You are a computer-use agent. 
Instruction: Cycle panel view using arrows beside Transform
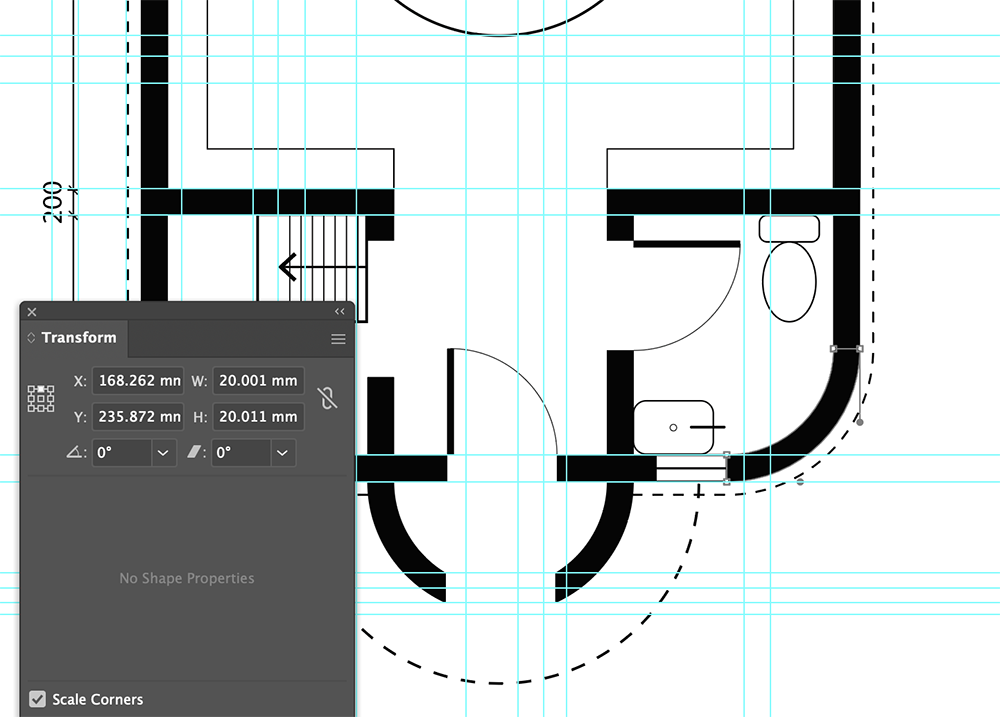point(31,338)
